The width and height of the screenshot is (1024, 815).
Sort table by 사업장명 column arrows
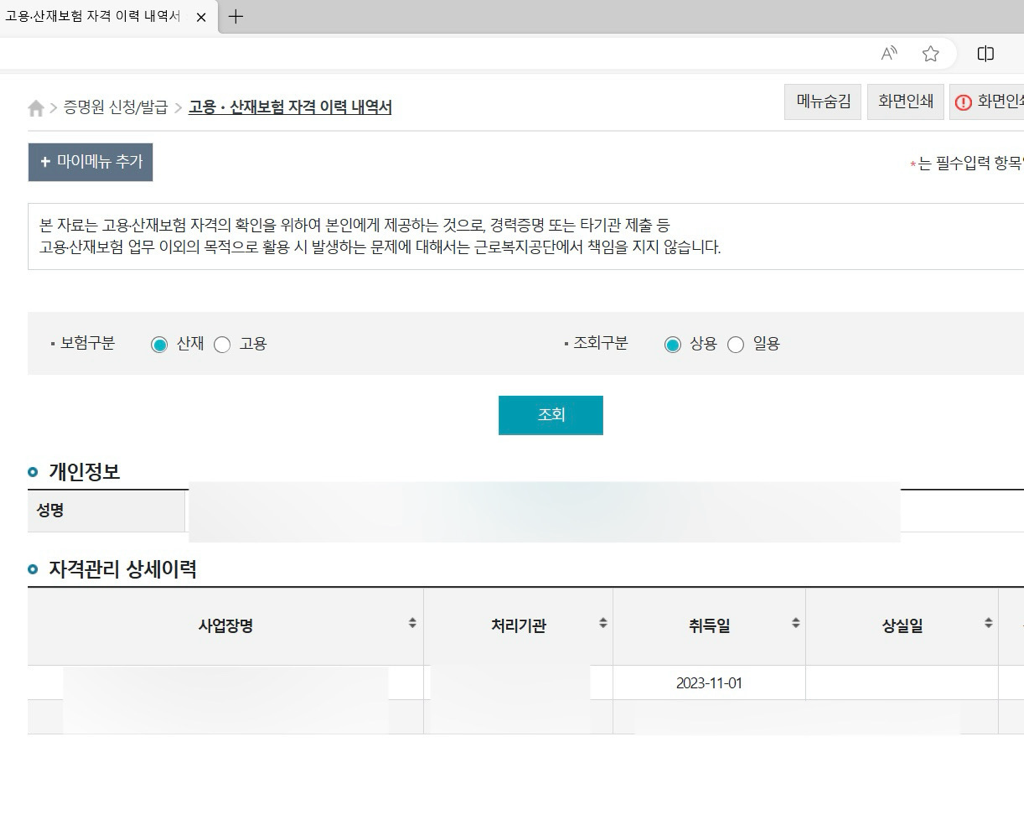tap(412, 623)
